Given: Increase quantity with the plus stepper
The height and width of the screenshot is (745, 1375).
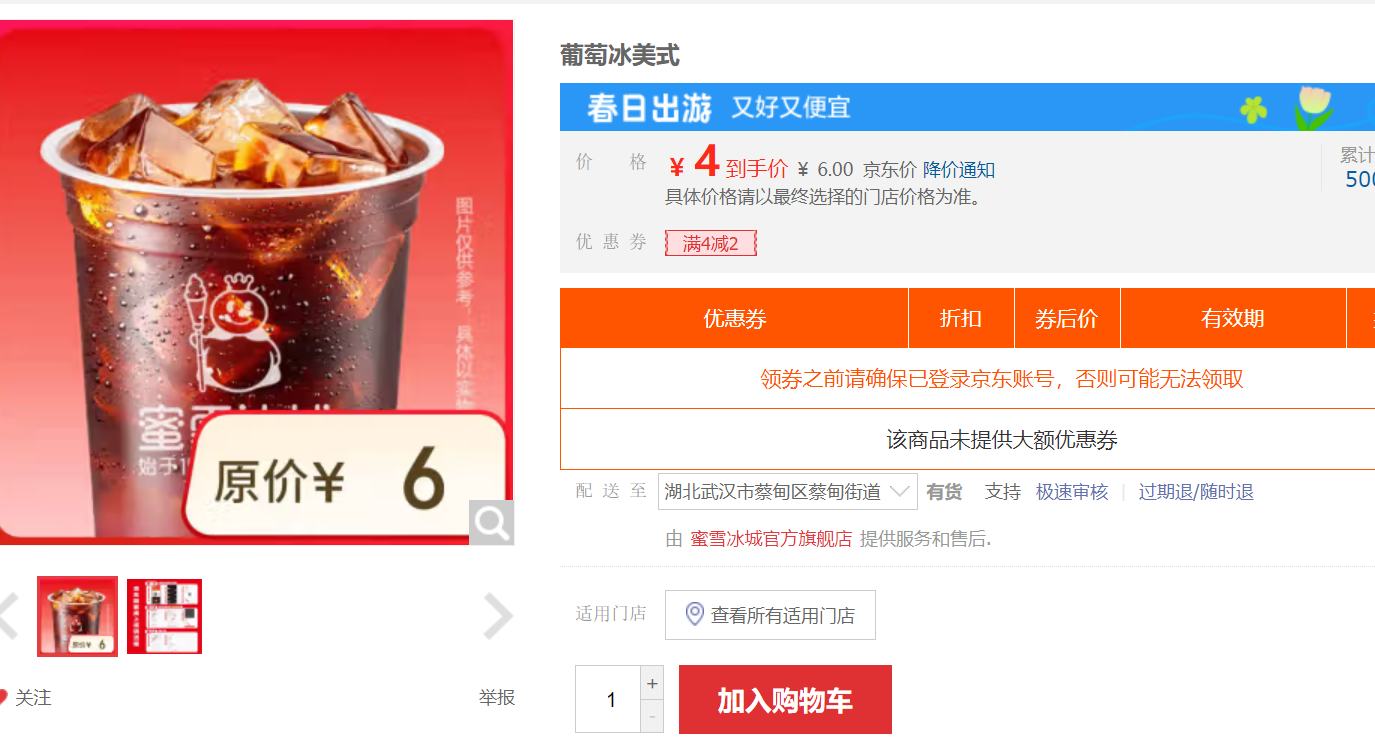Looking at the screenshot, I should tap(652, 683).
